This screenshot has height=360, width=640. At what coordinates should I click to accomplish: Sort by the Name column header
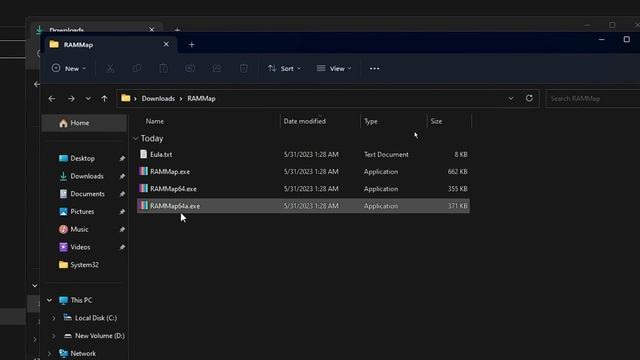tap(155, 121)
